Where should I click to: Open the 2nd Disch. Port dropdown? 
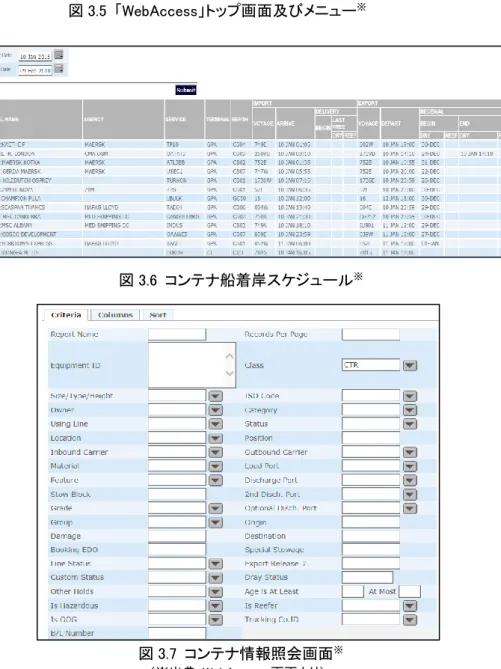pos(410,494)
